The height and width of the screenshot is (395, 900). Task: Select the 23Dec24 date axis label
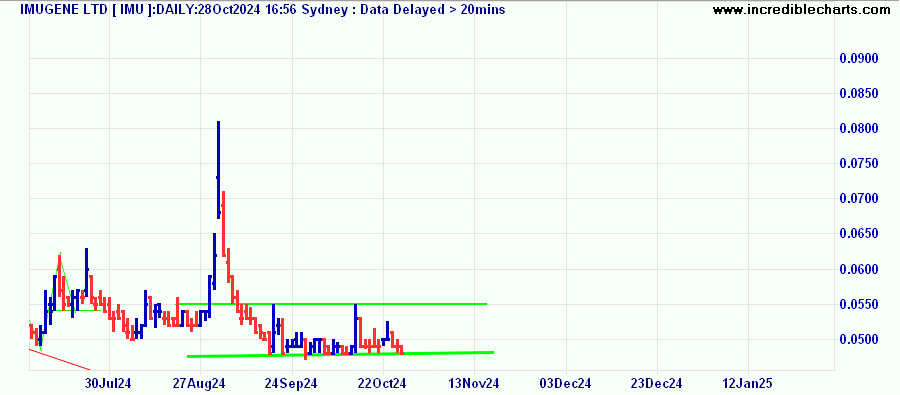658,383
